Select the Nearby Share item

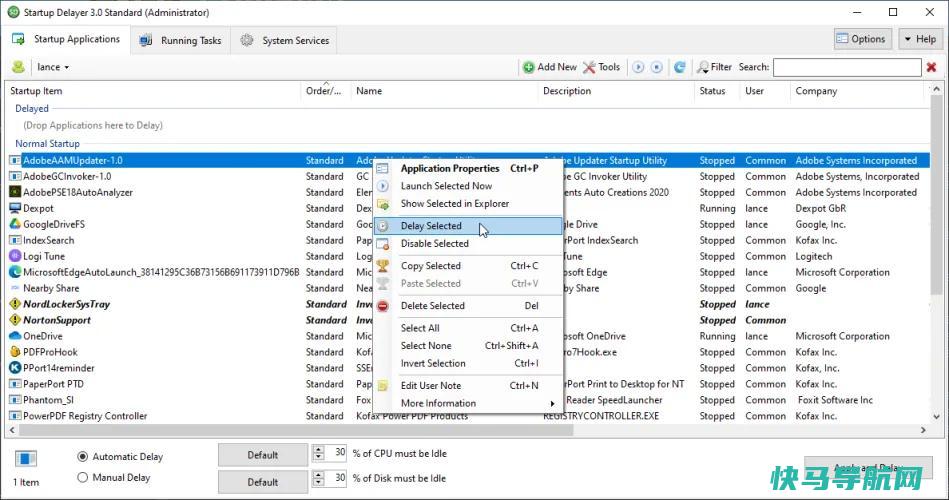point(51,288)
